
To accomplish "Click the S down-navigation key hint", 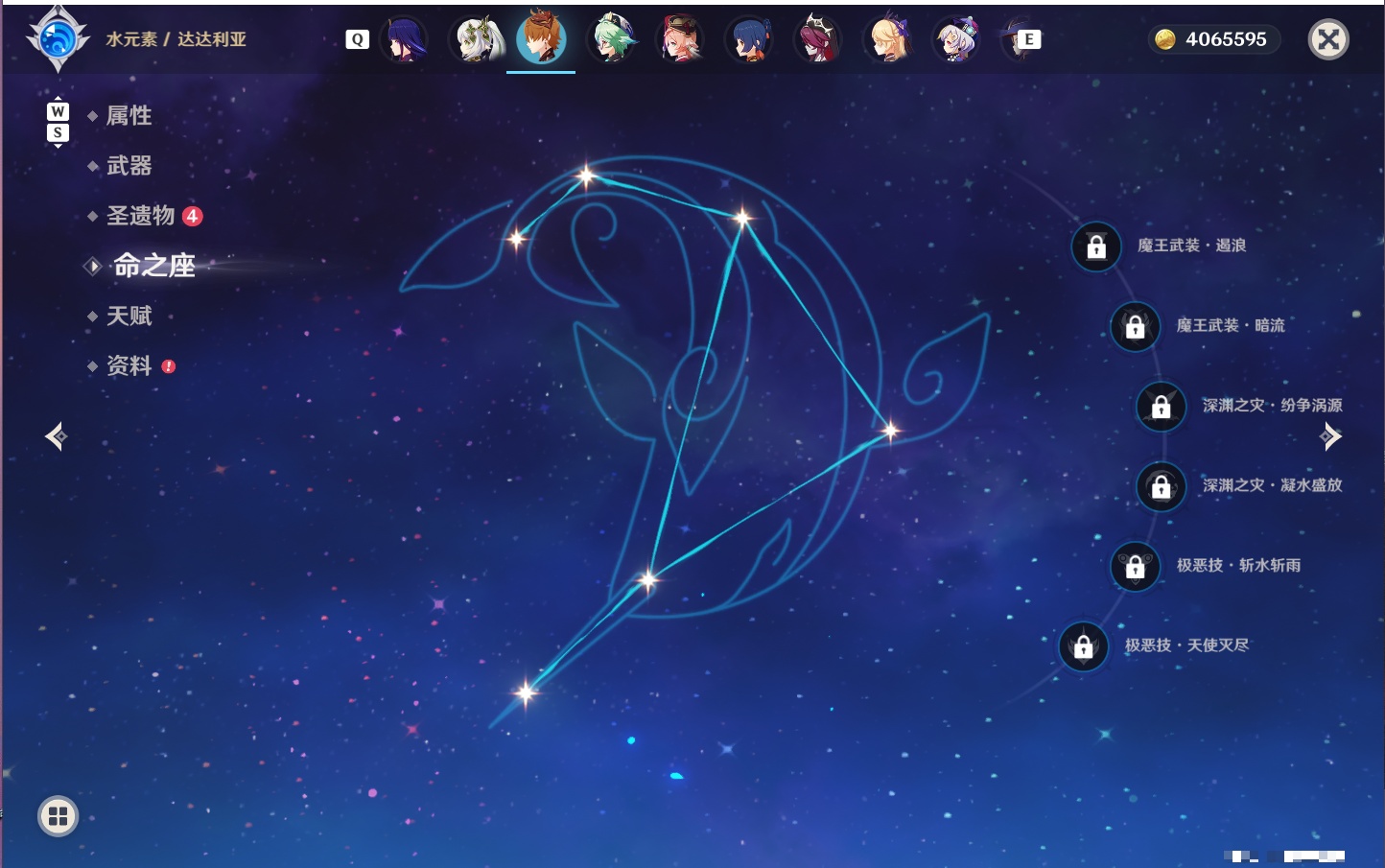I will click(x=58, y=132).
